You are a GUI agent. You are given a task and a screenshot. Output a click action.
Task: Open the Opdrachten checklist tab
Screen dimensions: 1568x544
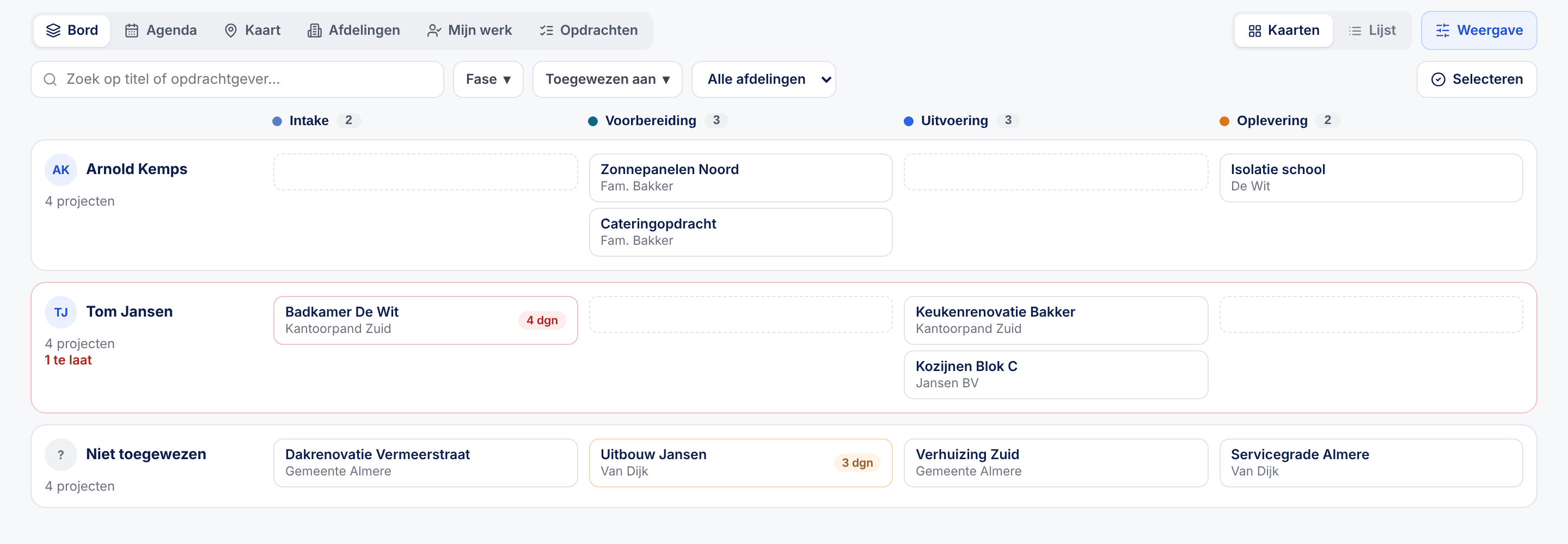click(589, 30)
